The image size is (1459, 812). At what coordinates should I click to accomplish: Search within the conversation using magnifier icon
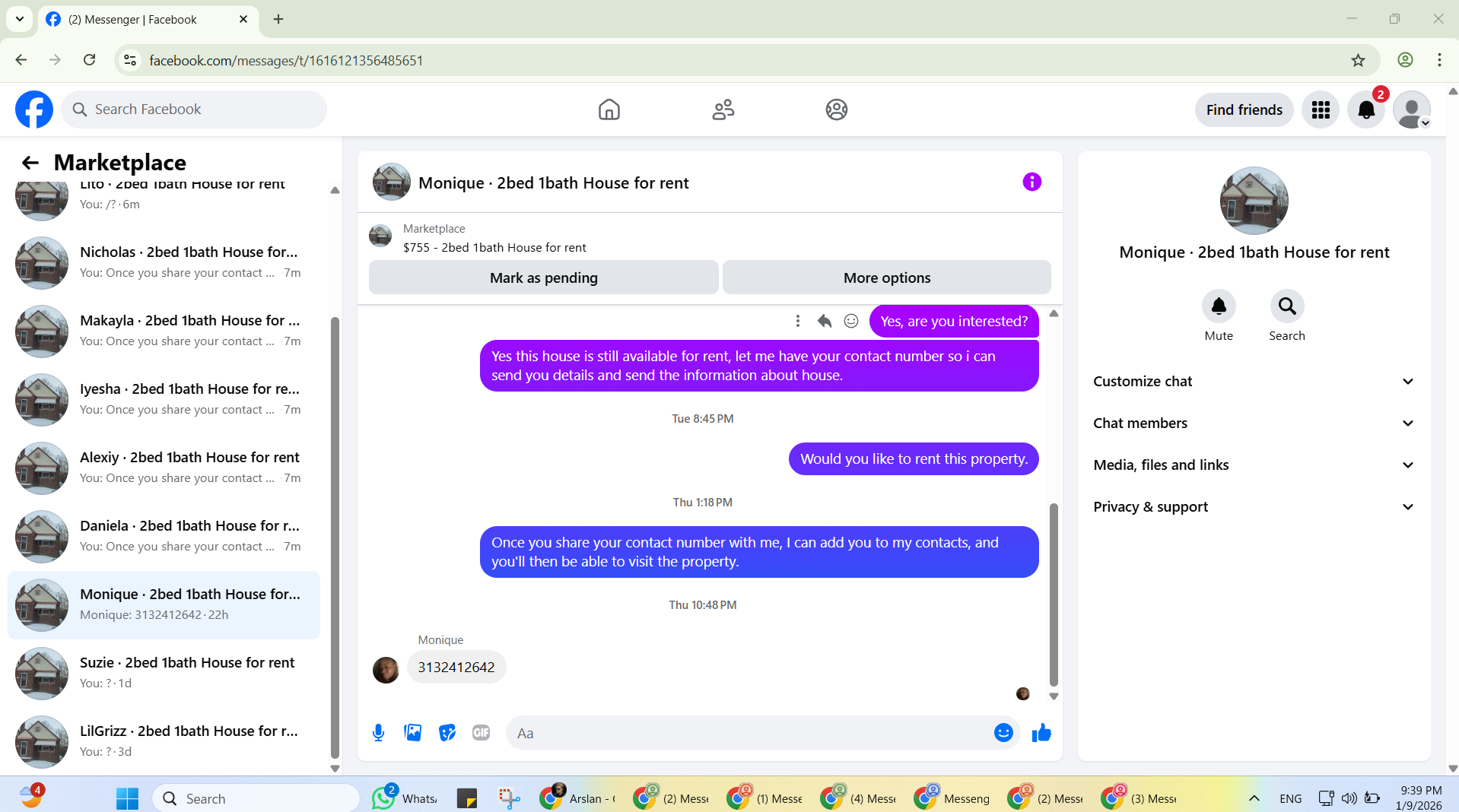[x=1287, y=306]
